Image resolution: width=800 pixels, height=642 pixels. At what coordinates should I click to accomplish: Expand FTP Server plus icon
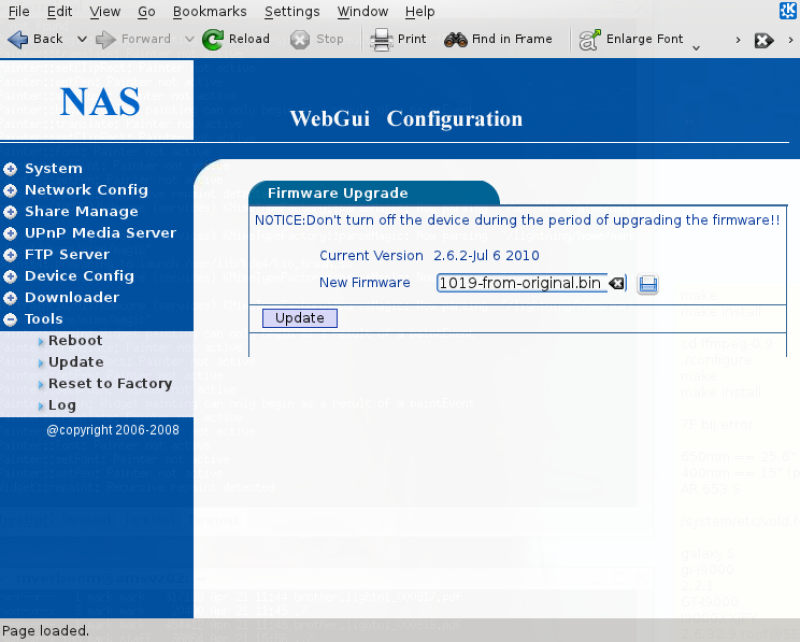click(x=10, y=255)
